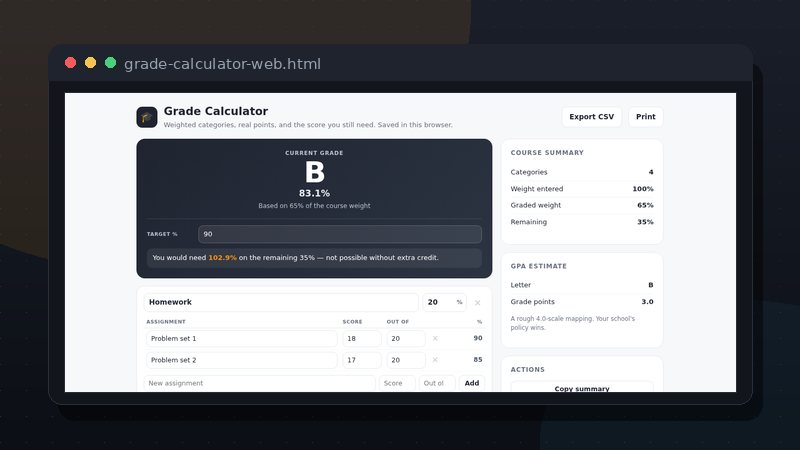Click the 'A rough 4.0-scale mapping' note
This screenshot has height=450, width=800.
(x=572, y=323)
